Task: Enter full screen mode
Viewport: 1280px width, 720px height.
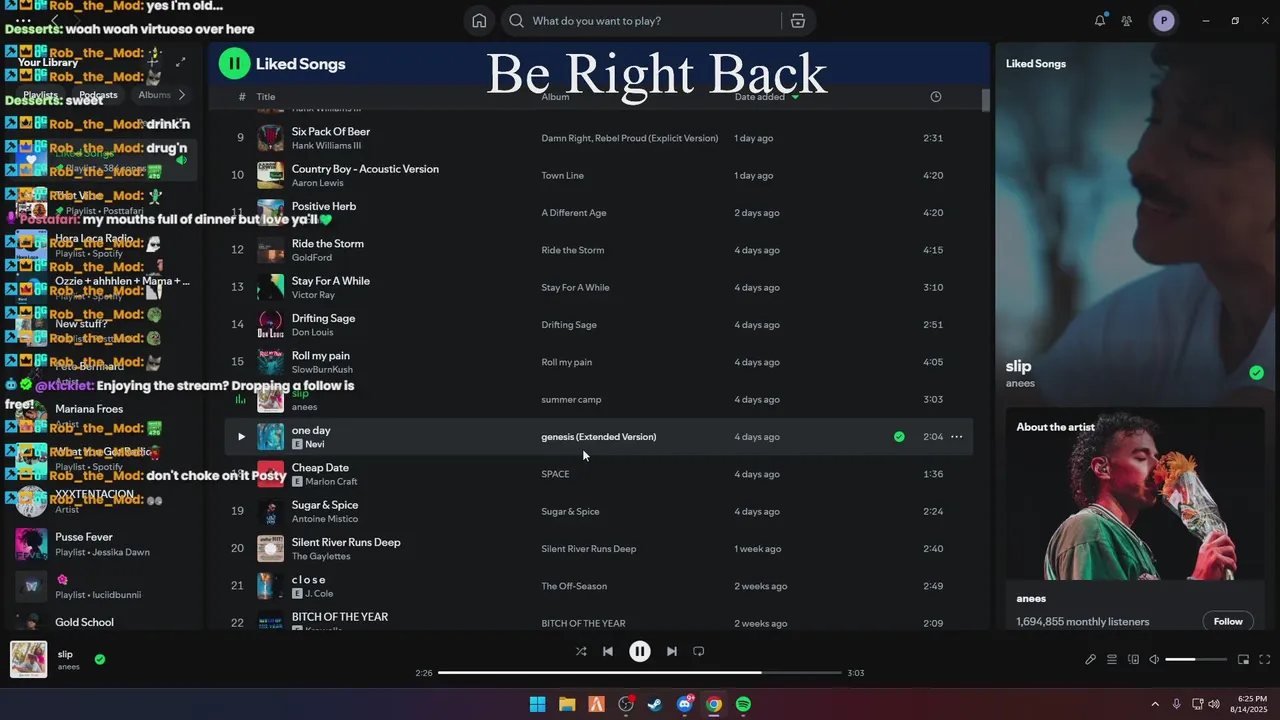Action: point(1265,659)
